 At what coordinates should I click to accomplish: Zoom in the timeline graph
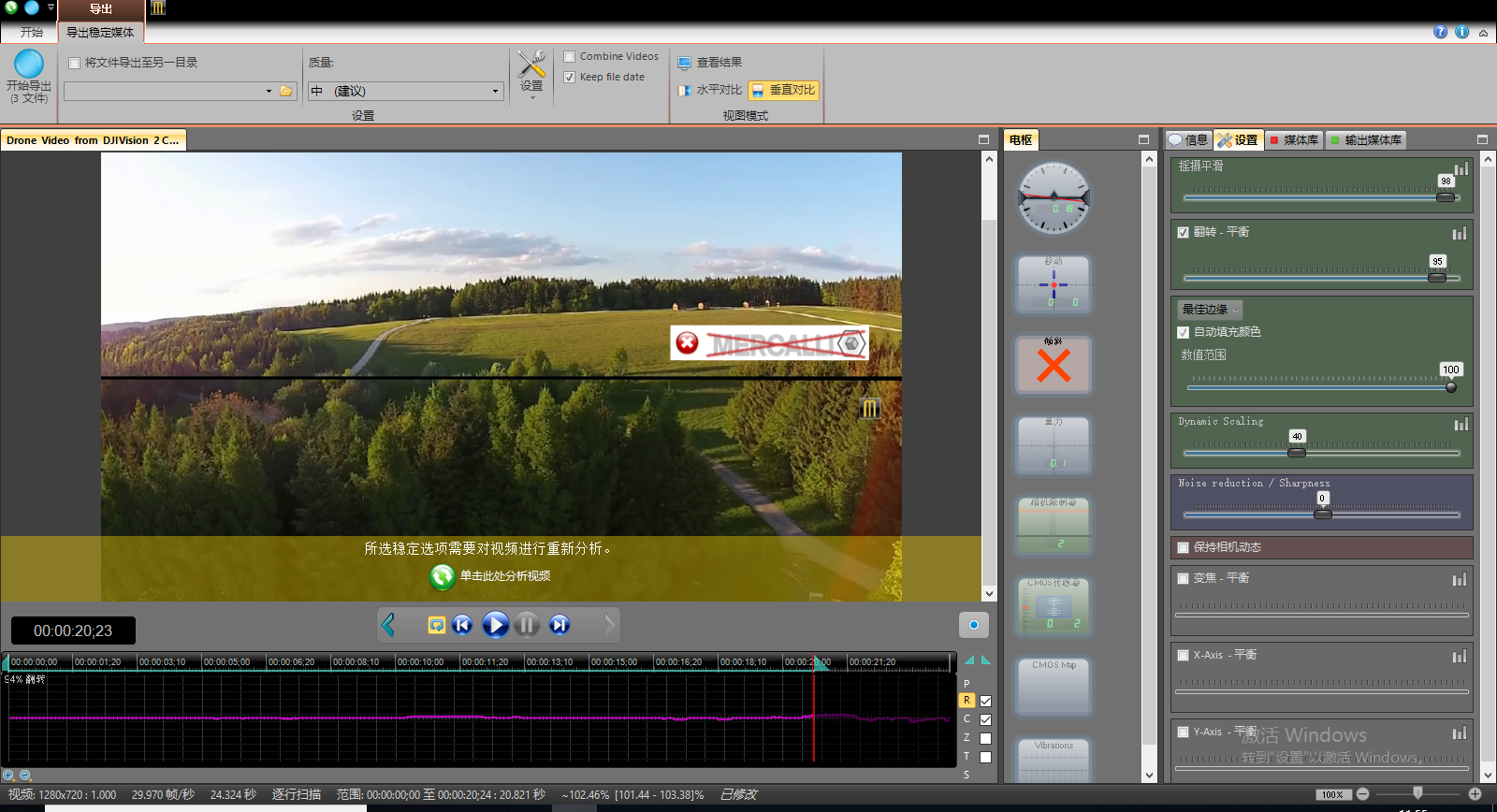tap(8, 776)
